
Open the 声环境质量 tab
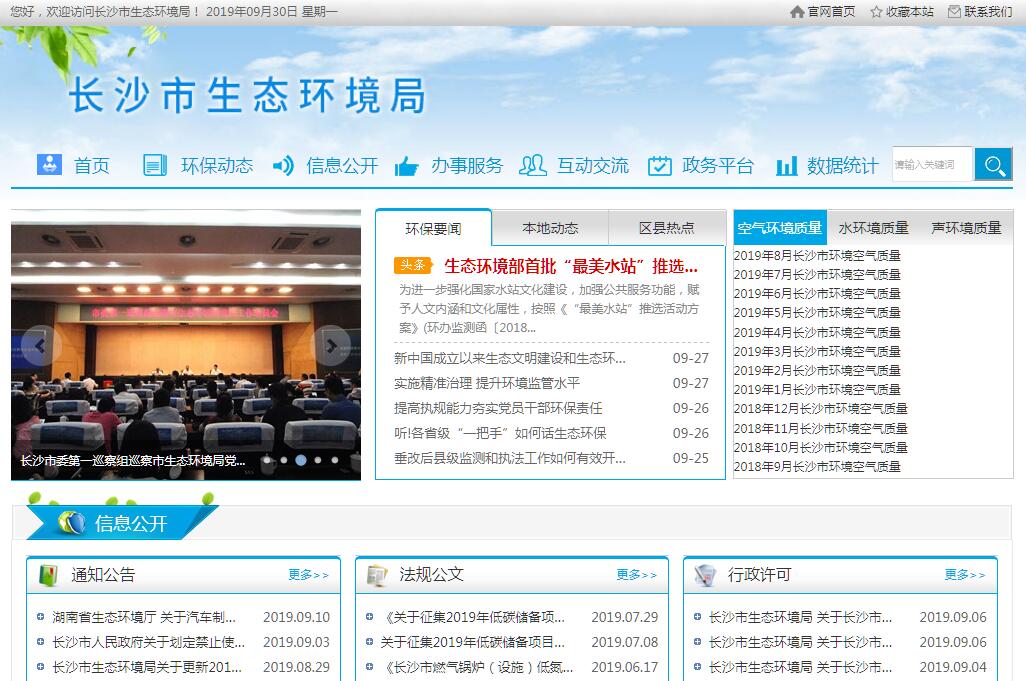(966, 228)
